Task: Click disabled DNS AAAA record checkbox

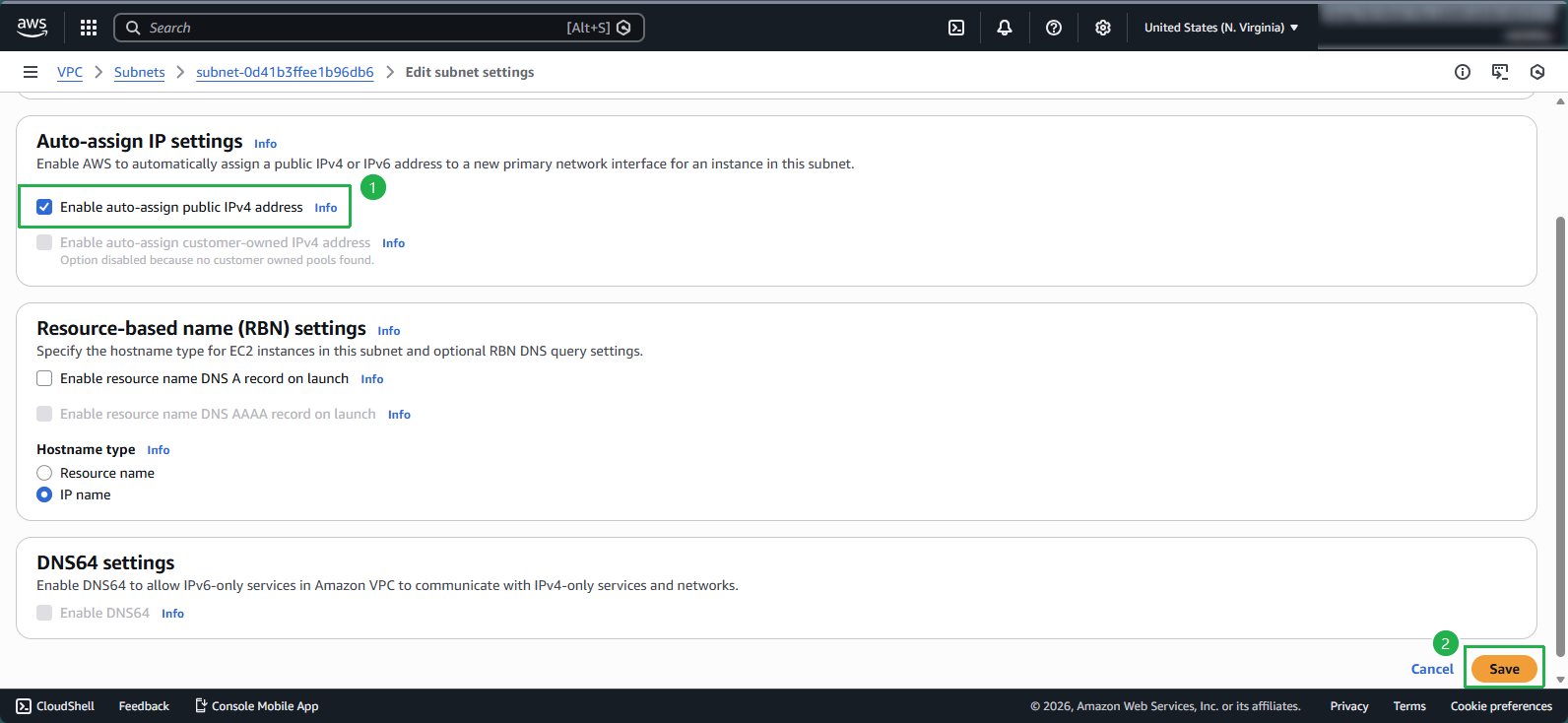Action: (x=44, y=414)
